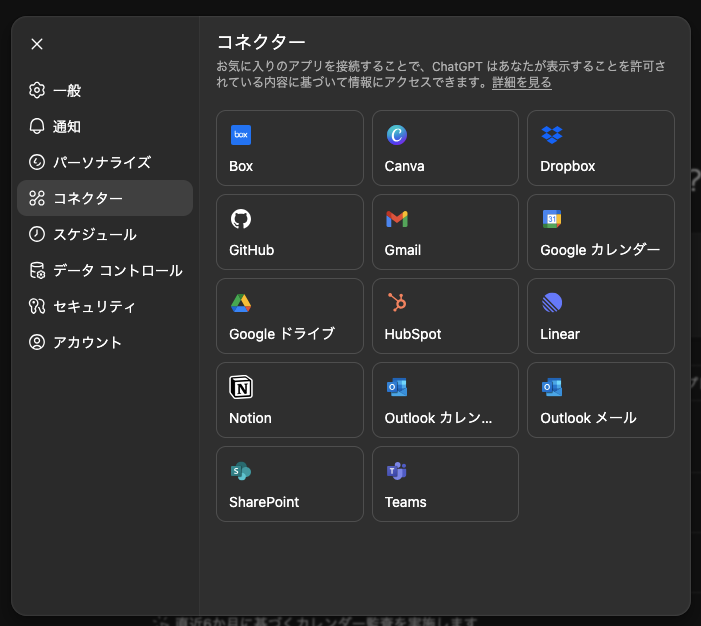
Task: Open the Linear connector card
Action: pyautogui.click(x=601, y=316)
